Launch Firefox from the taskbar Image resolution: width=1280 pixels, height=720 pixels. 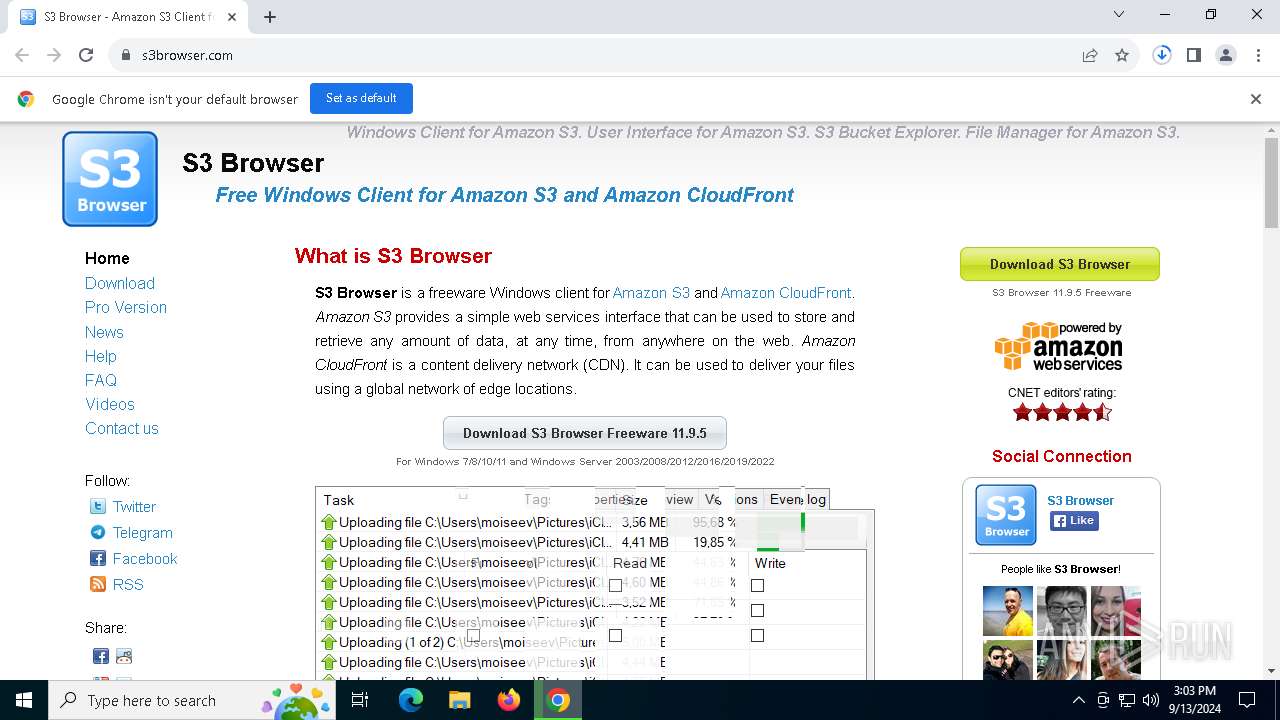tap(509, 700)
